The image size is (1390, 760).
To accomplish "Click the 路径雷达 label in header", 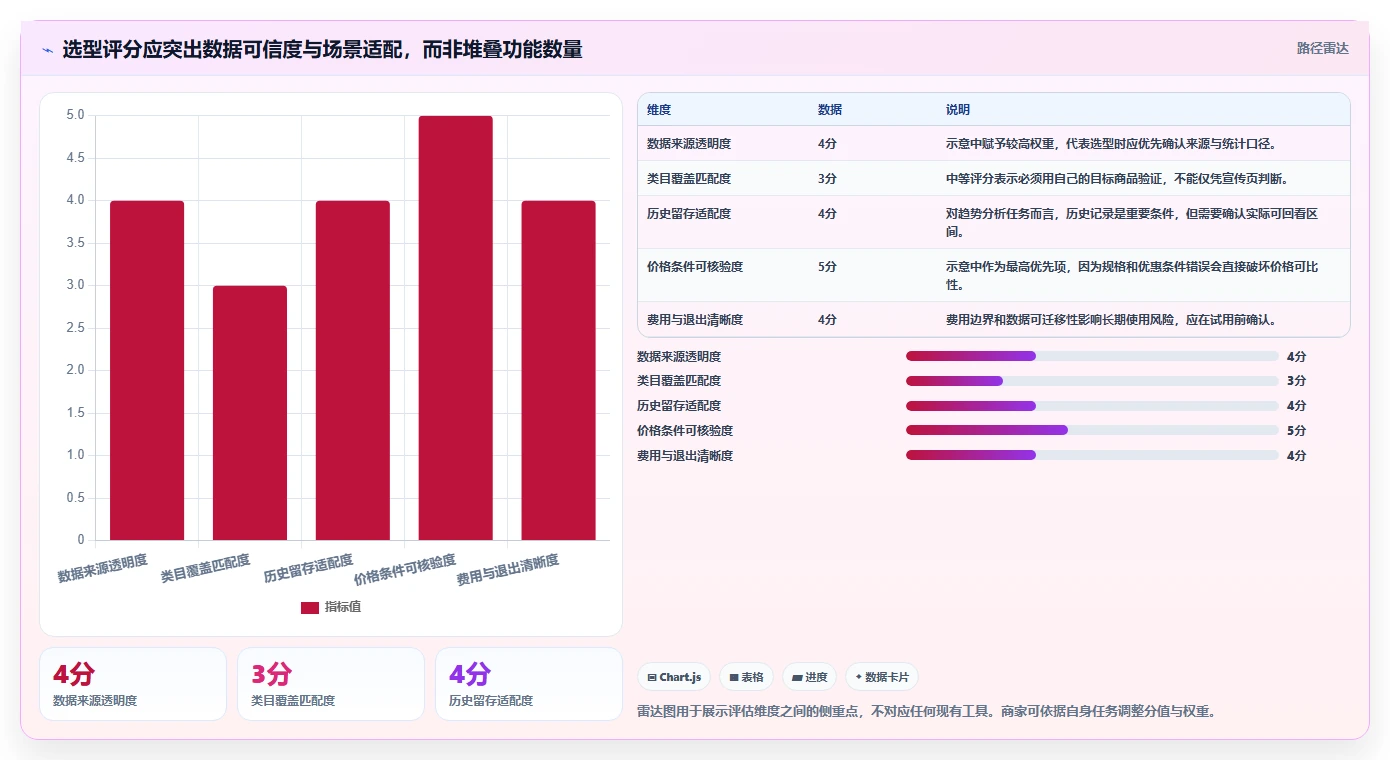I will [1322, 48].
